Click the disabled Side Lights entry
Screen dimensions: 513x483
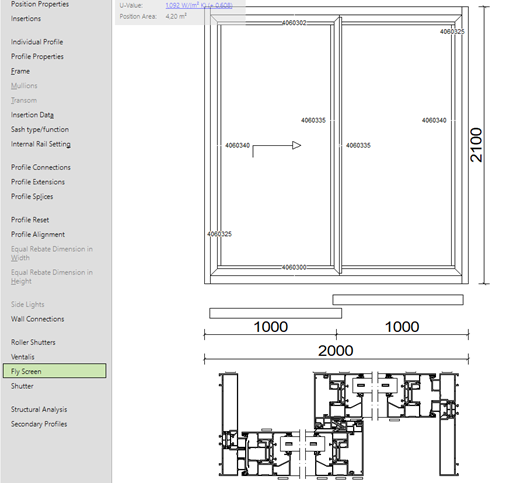pos(27,304)
